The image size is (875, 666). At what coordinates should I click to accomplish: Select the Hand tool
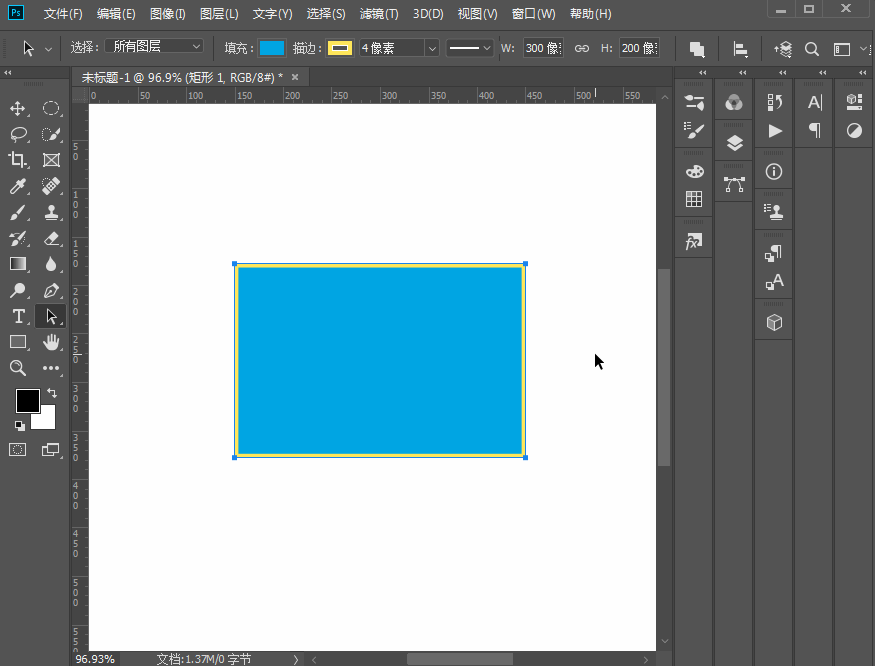(51, 342)
